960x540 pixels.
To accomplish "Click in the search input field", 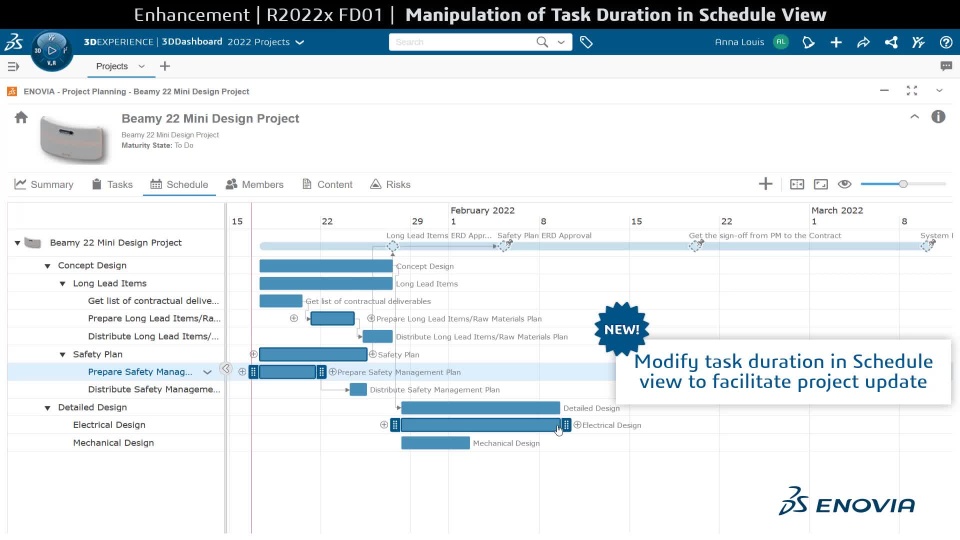I will tap(463, 42).
